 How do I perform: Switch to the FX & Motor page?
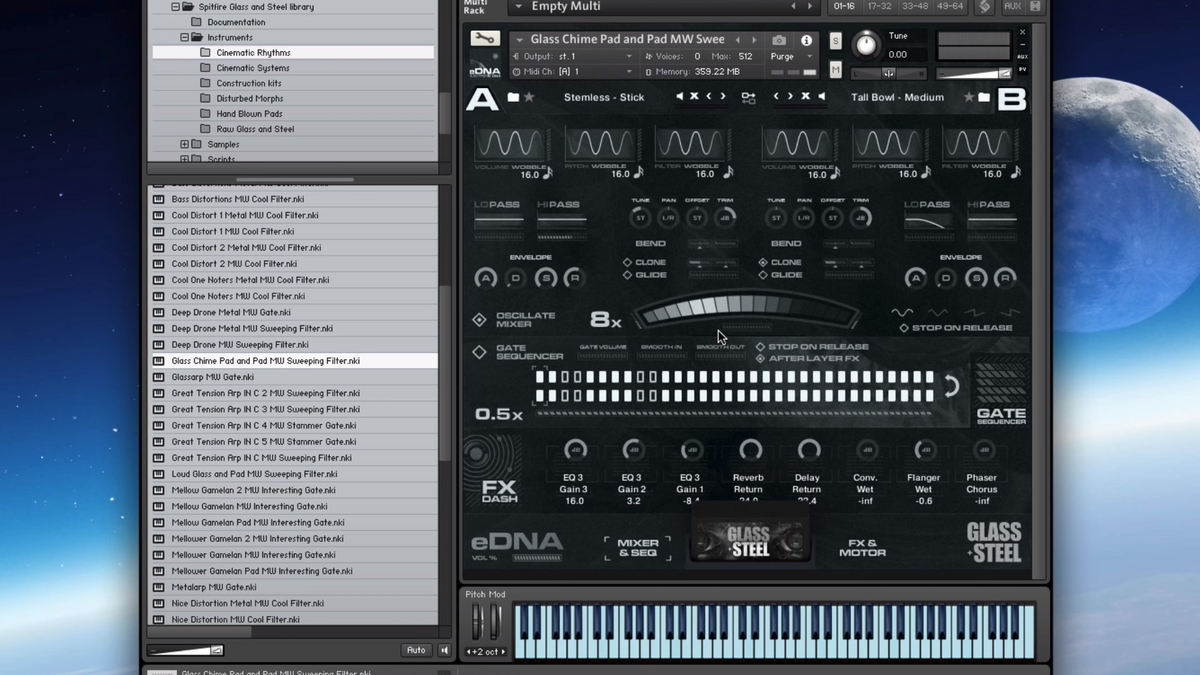(x=862, y=548)
